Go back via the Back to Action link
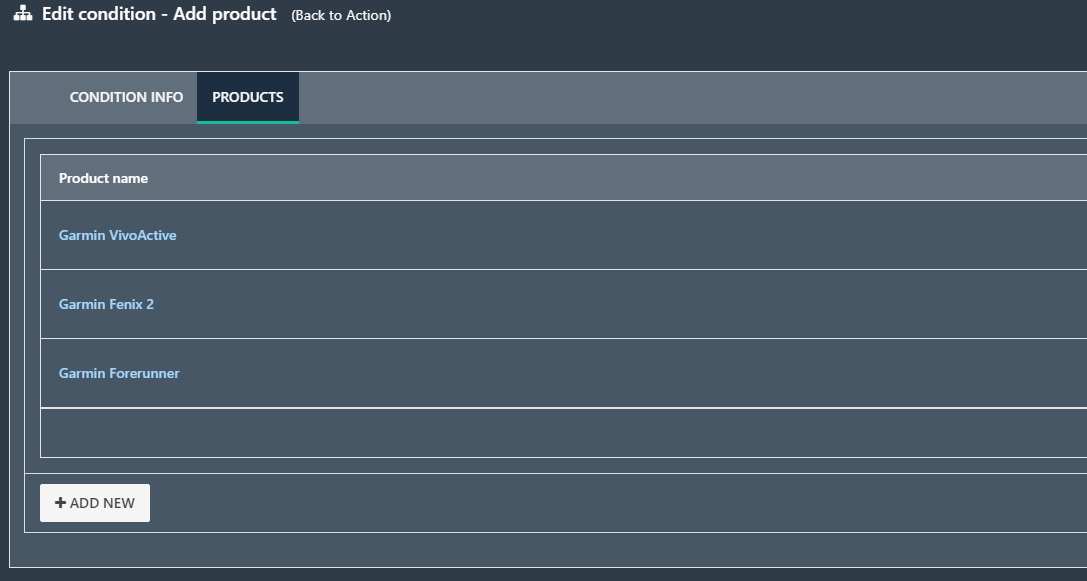The height and width of the screenshot is (581, 1087). click(x=341, y=15)
